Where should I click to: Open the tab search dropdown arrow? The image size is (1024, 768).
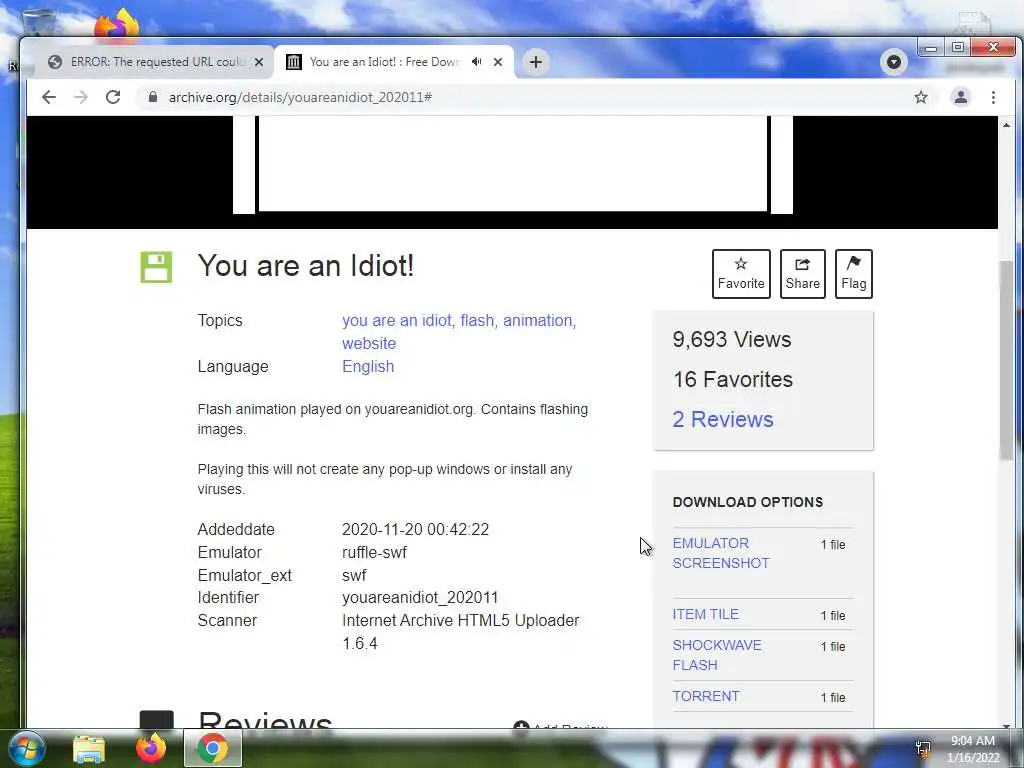pos(893,62)
